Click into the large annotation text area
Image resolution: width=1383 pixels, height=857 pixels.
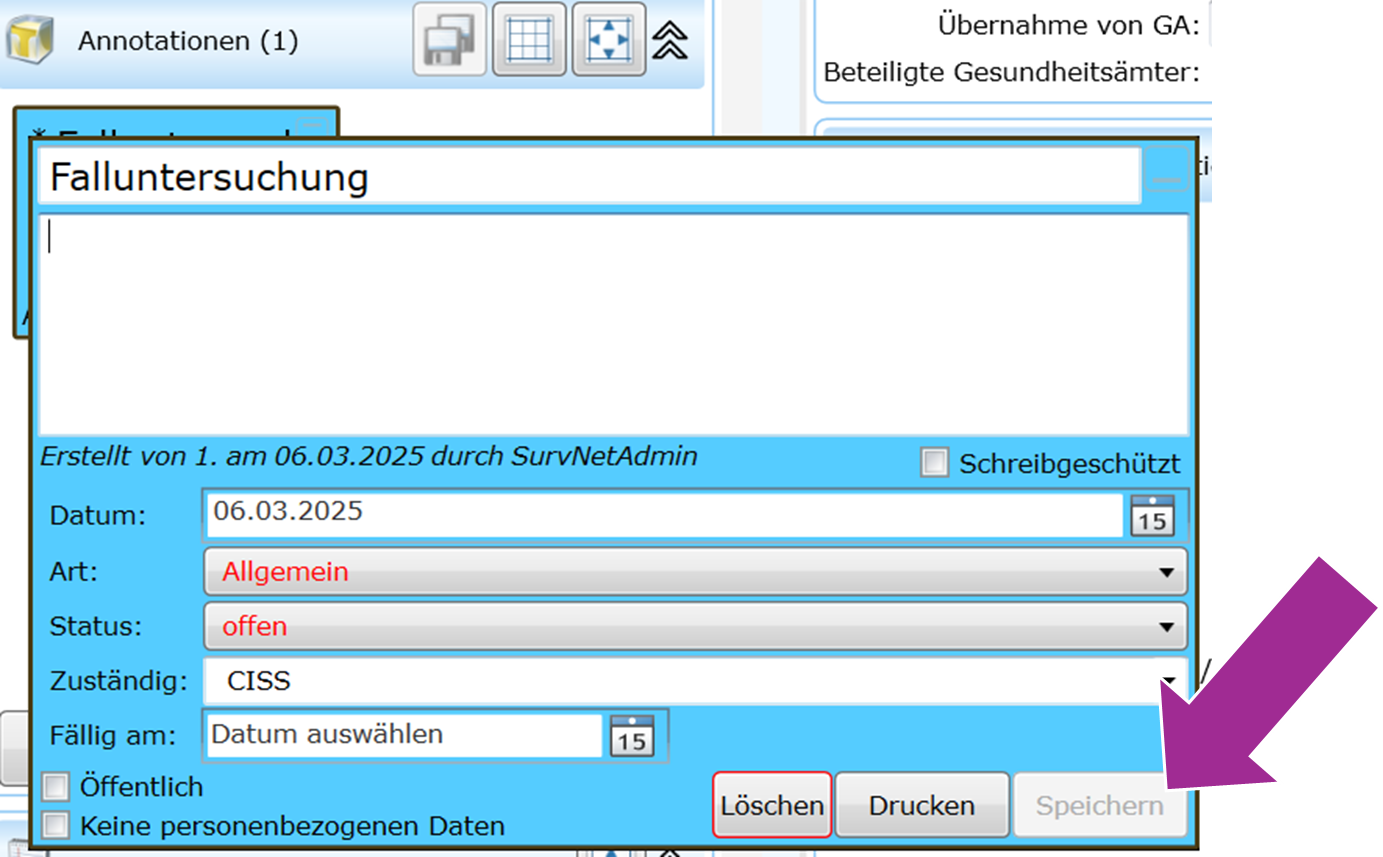pyautogui.click(x=612, y=325)
